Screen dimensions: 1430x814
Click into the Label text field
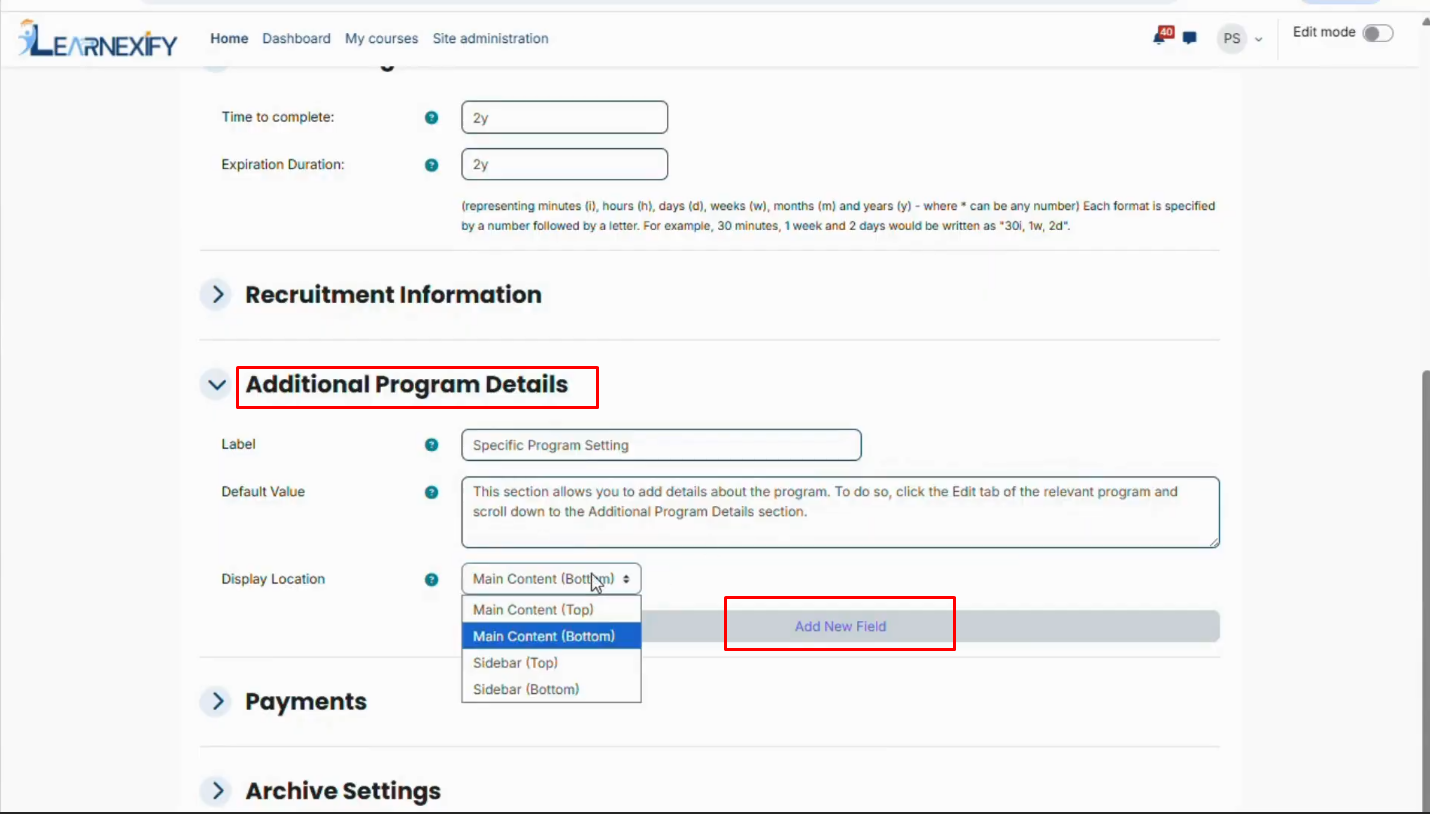(661, 445)
